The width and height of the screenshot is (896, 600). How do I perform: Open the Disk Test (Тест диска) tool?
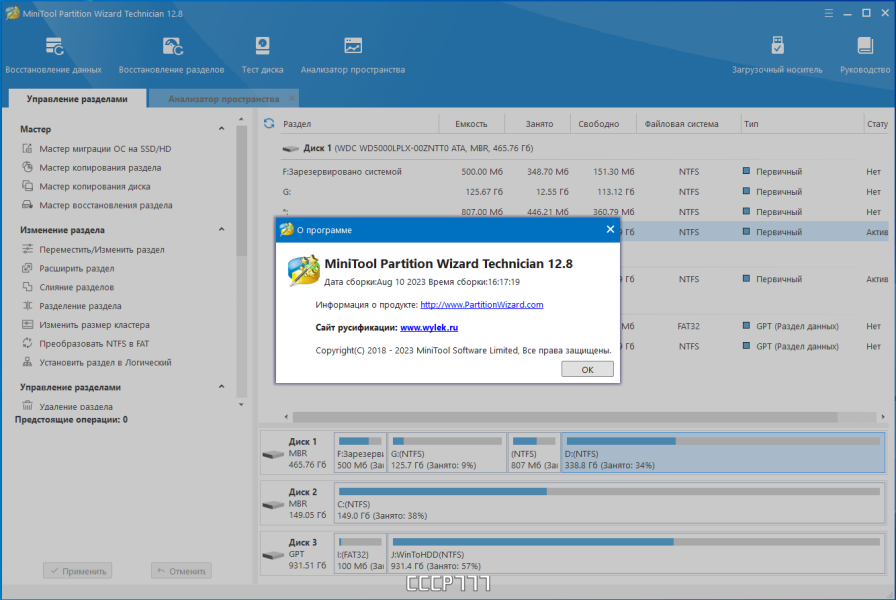click(262, 55)
